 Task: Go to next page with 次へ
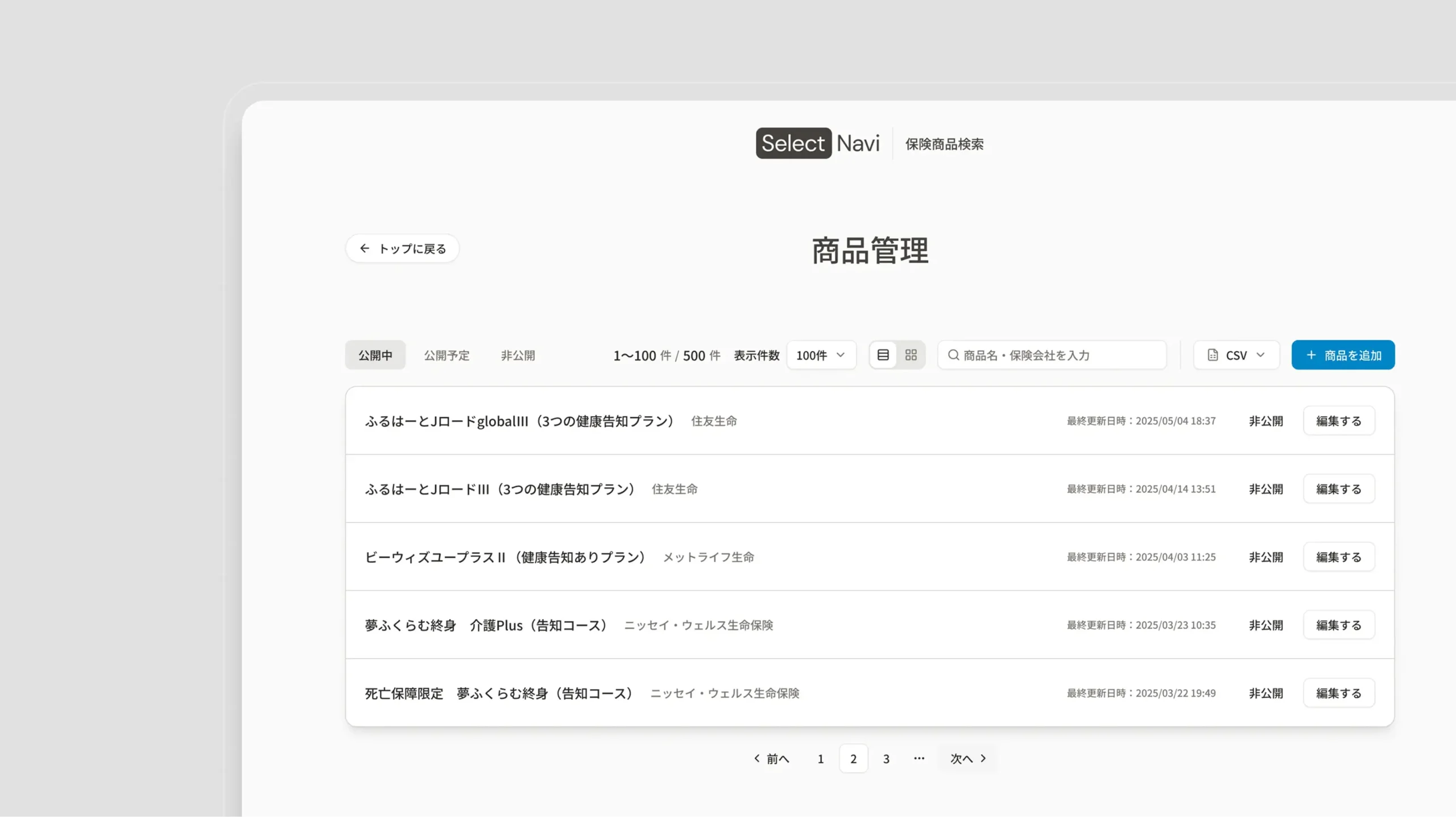click(x=967, y=758)
